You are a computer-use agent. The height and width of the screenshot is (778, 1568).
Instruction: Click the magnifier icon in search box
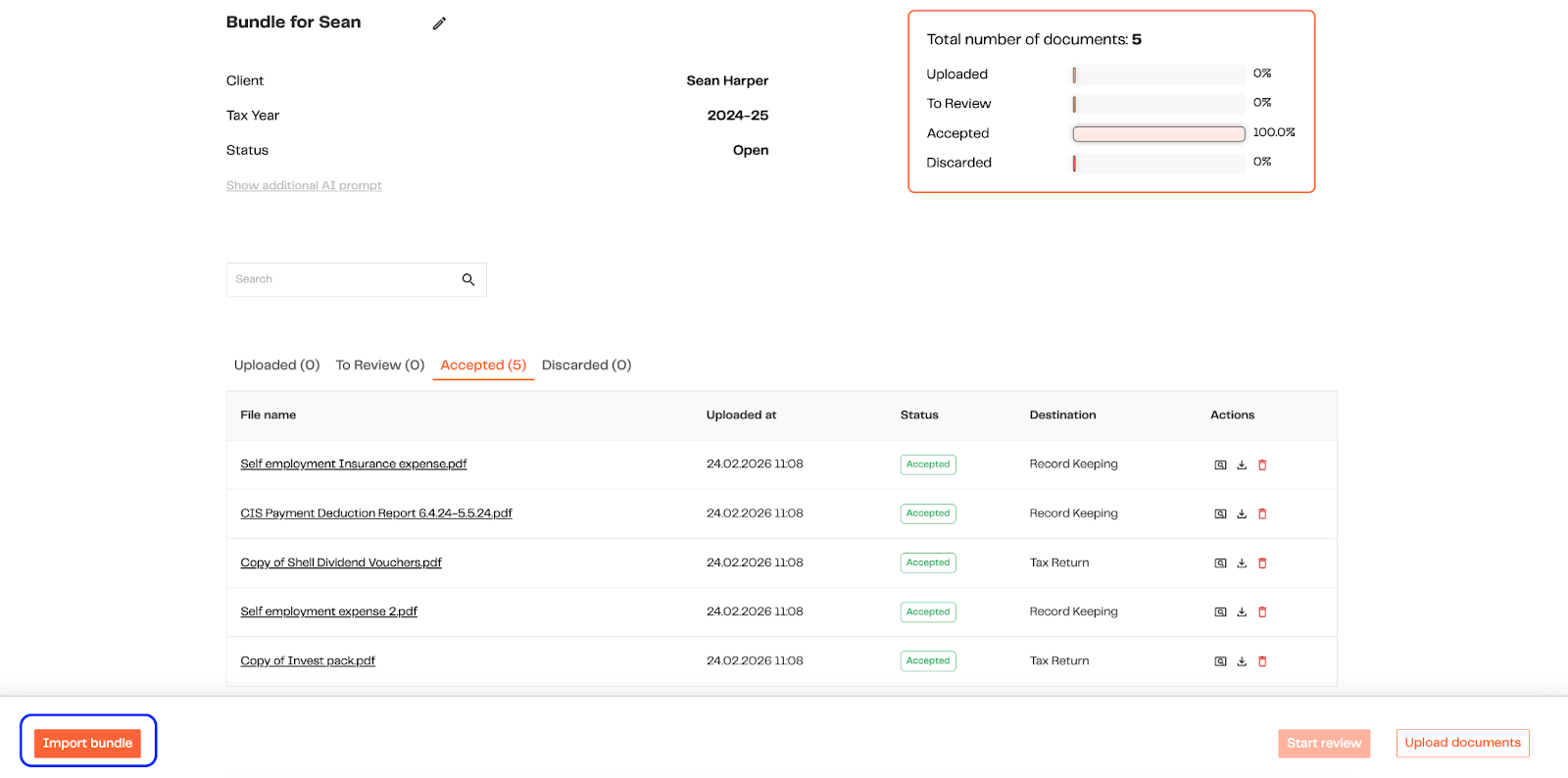point(468,280)
